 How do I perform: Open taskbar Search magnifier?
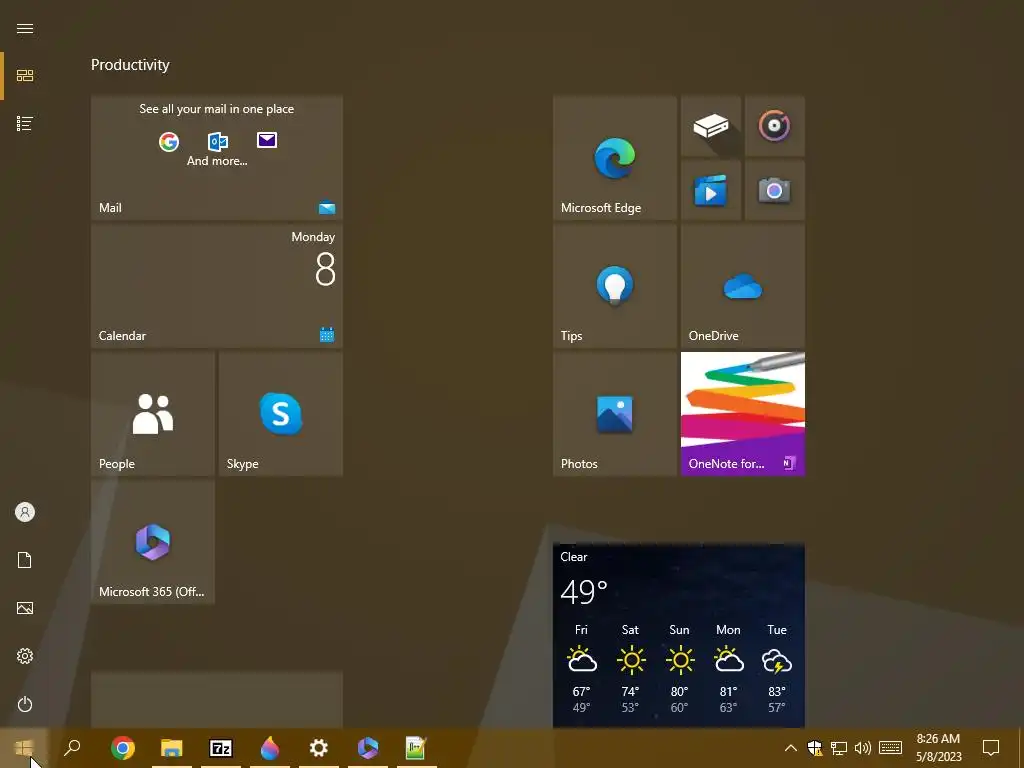[x=72, y=748]
